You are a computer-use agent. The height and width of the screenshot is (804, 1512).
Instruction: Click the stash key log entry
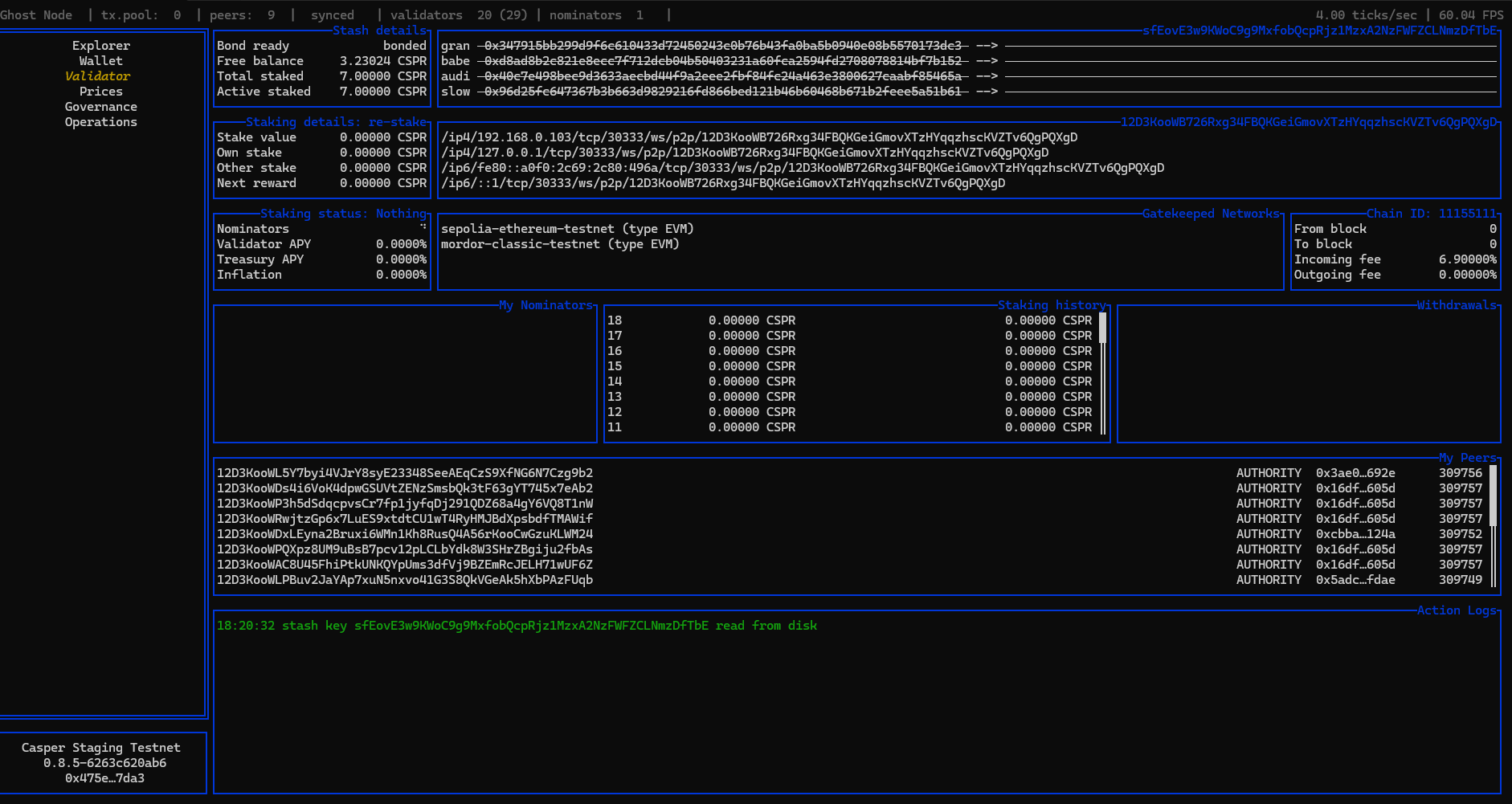pyautogui.click(x=517, y=626)
